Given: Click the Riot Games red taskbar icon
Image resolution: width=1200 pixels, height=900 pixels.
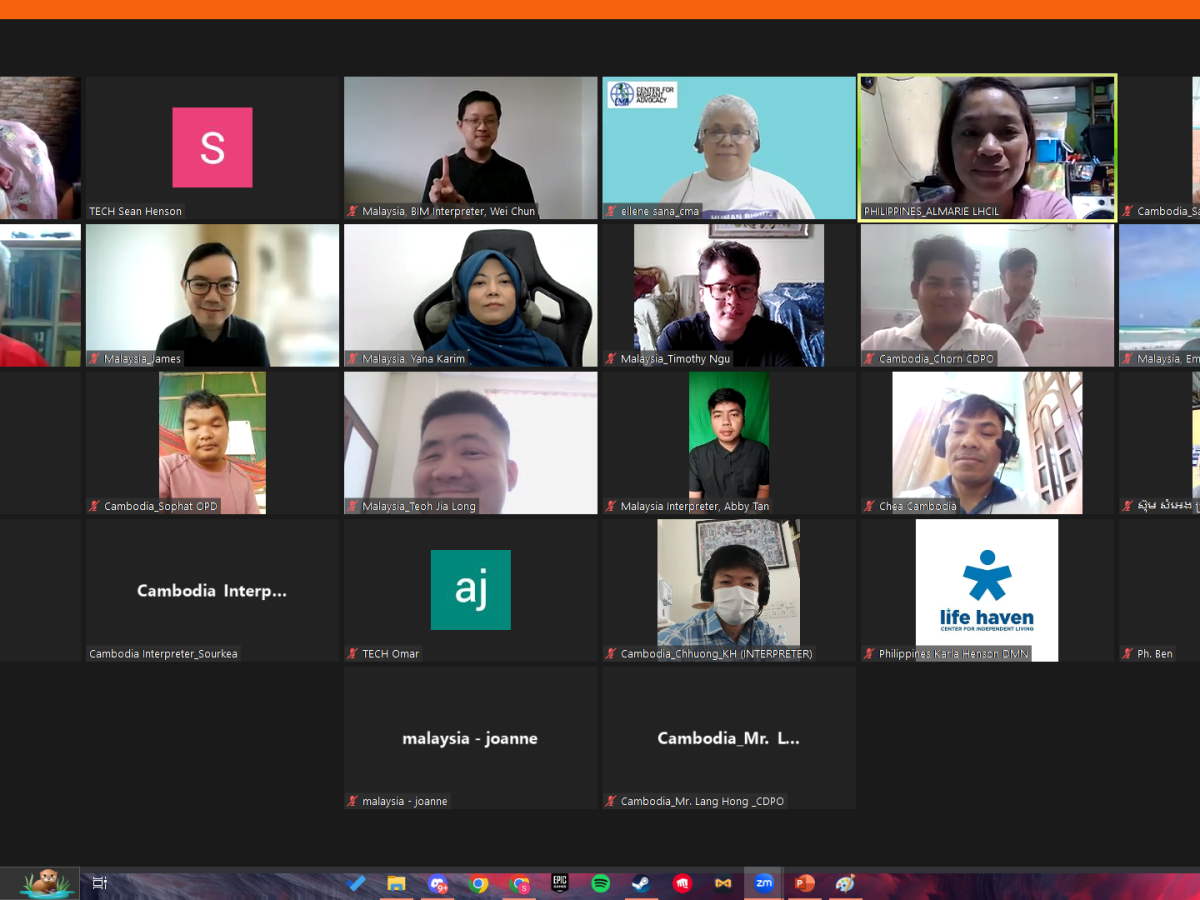Looking at the screenshot, I should click(x=682, y=884).
